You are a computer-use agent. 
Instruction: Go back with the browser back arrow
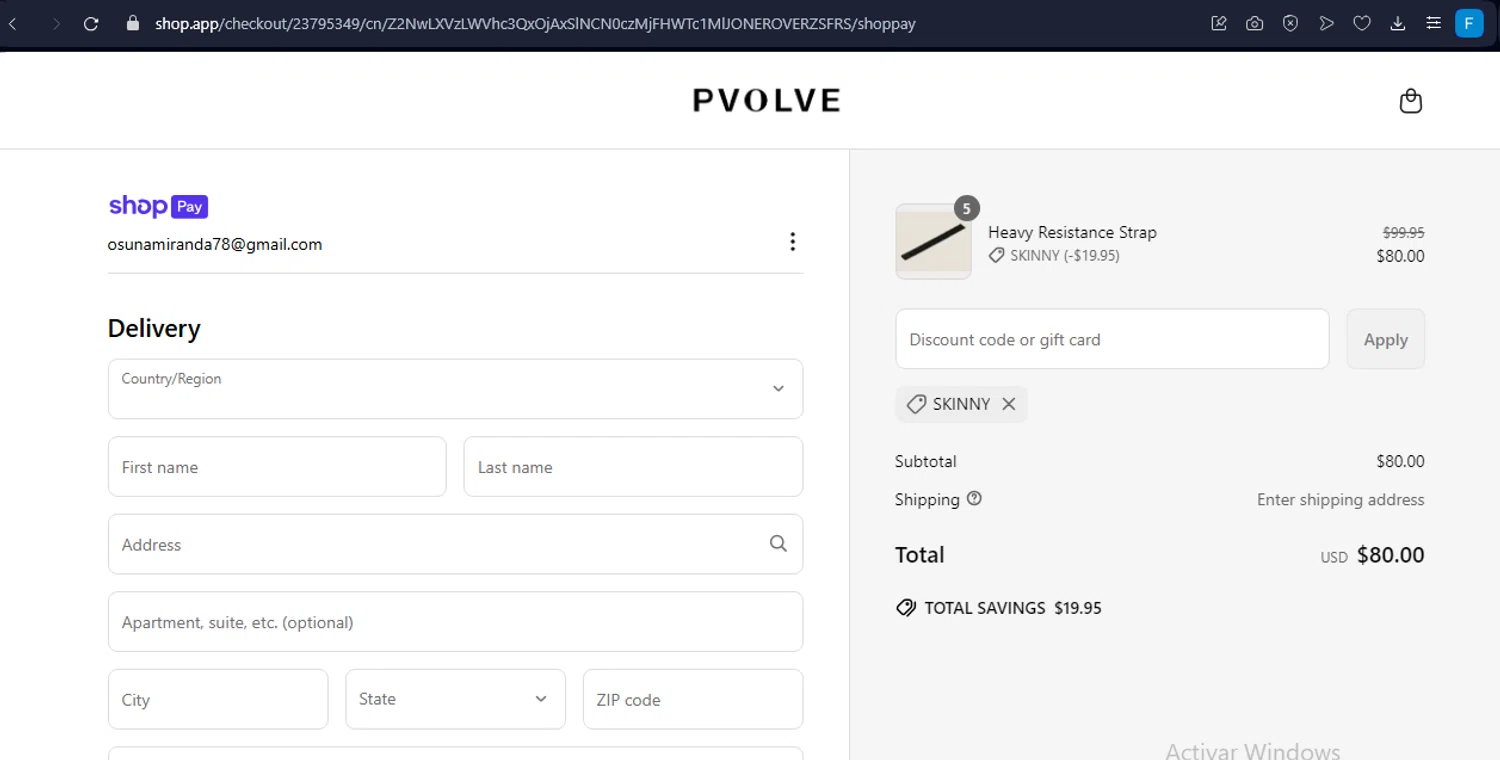(x=13, y=23)
